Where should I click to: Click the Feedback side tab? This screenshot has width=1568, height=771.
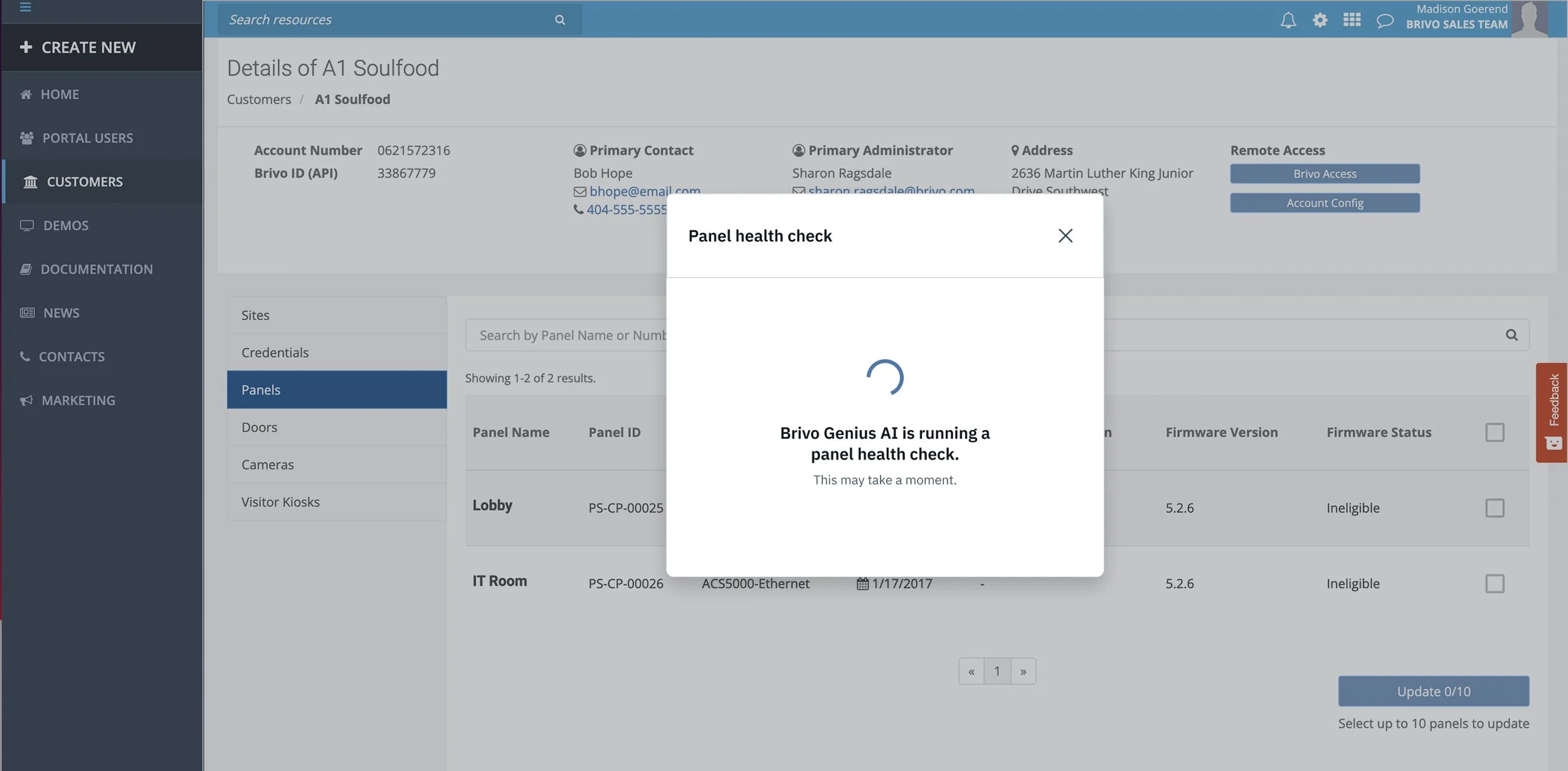1553,412
